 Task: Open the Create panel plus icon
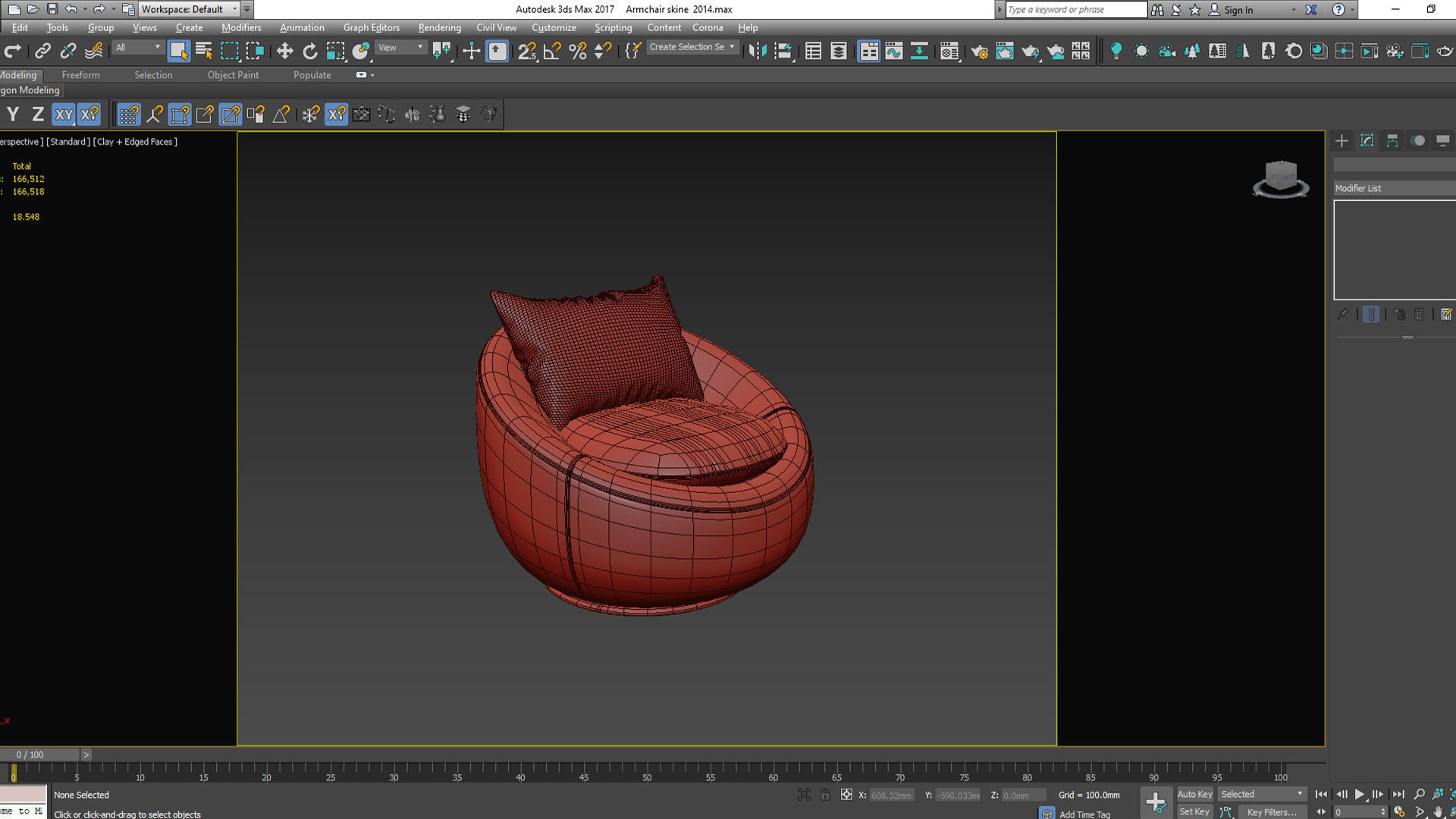pyautogui.click(x=1341, y=140)
